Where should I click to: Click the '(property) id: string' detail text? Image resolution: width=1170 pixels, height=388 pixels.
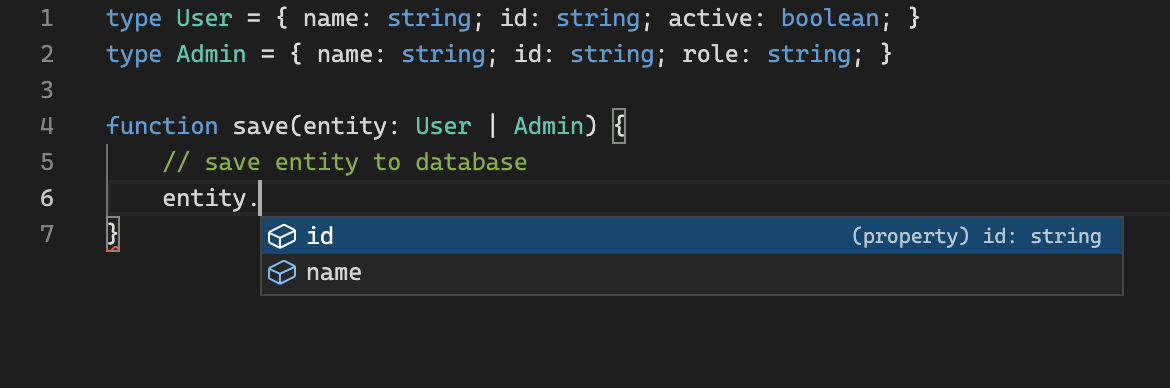pyautogui.click(x=976, y=237)
